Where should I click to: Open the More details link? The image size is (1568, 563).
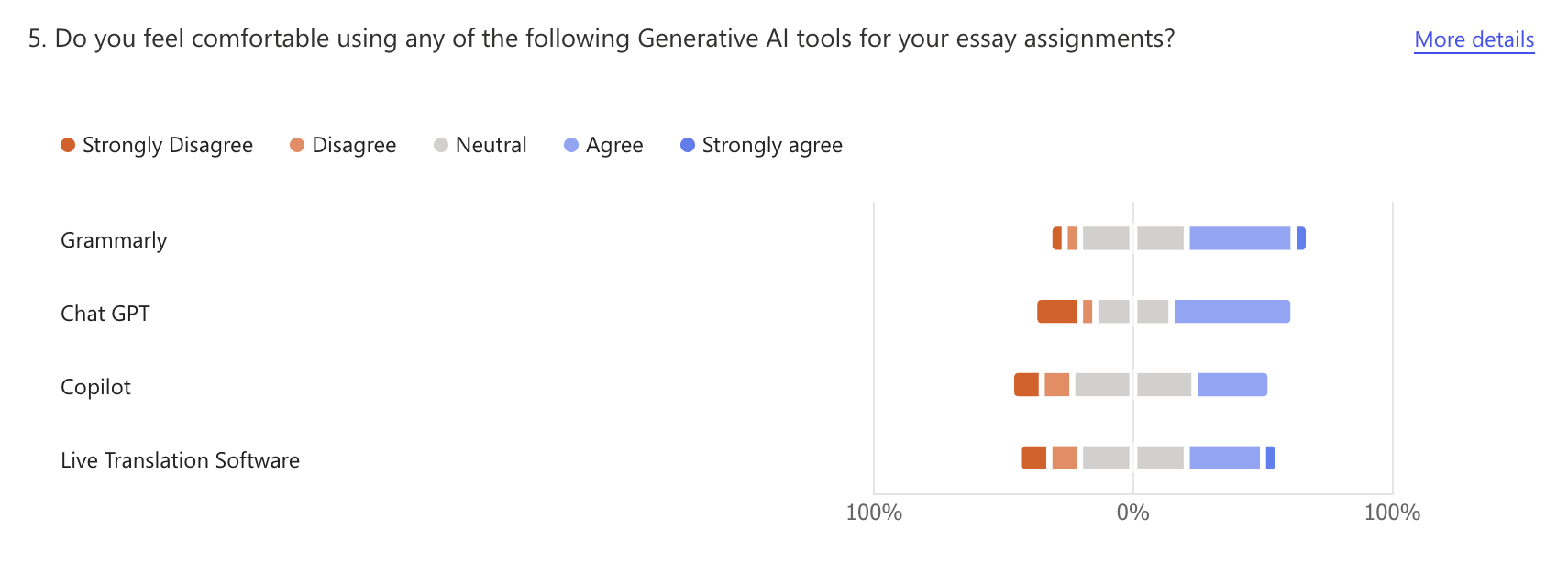[1474, 39]
